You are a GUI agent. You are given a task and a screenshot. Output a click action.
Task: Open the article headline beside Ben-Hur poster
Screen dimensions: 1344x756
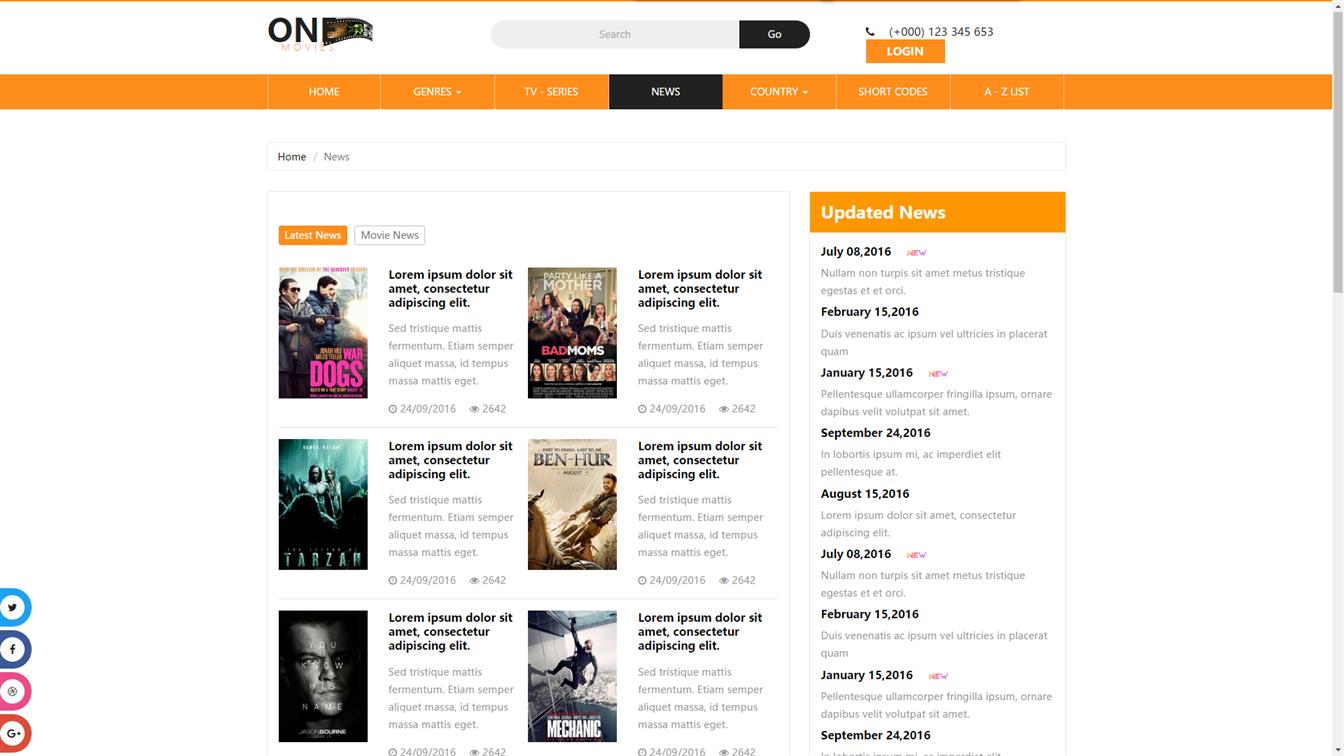(x=700, y=460)
